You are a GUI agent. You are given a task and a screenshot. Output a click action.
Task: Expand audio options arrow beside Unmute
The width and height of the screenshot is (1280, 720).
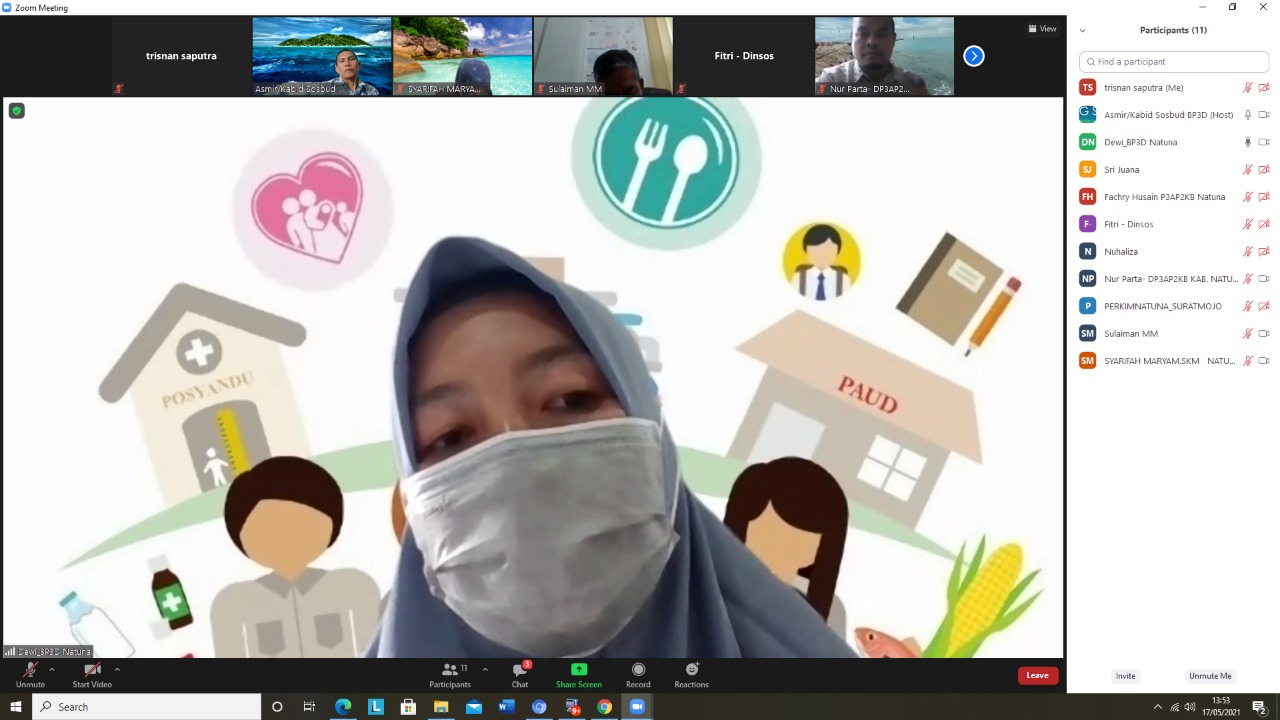(52, 670)
